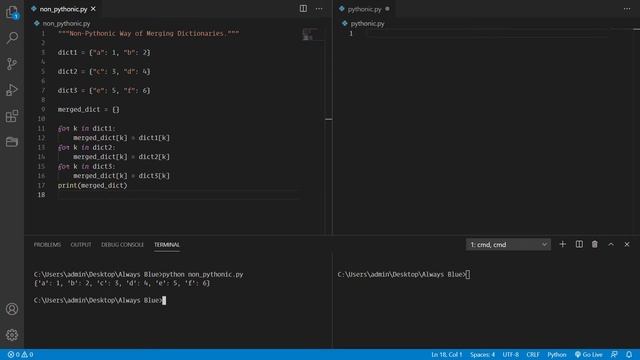This screenshot has width=640, height=360.
Task: Click left editor vertical scrollbar marker
Action: pyautogui.click(x=329, y=119)
